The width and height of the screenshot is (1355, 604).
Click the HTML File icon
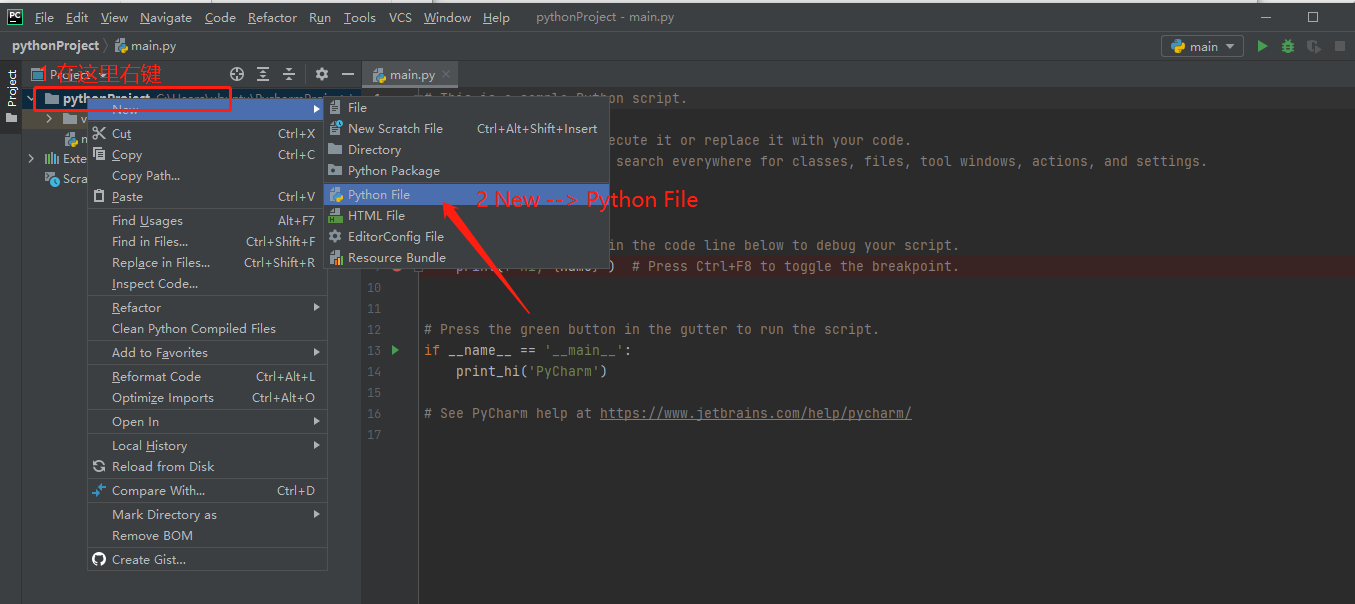pos(336,215)
